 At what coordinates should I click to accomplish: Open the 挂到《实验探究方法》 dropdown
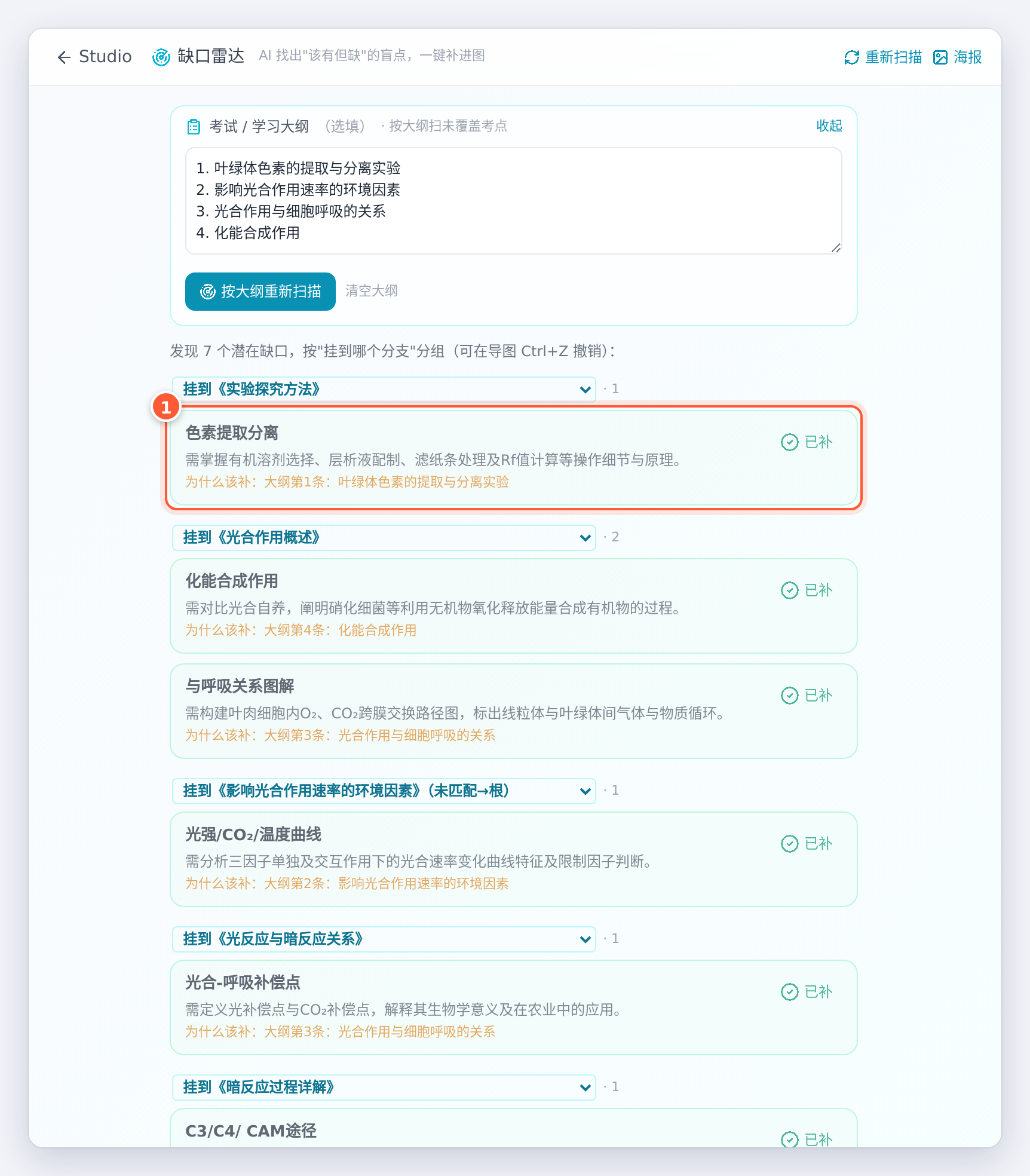click(384, 389)
